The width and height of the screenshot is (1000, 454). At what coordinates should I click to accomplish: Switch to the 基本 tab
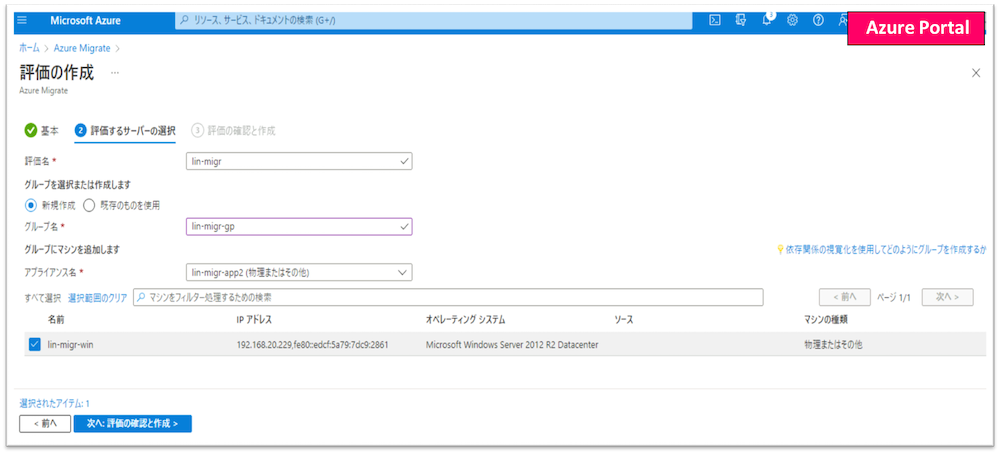pyautogui.click(x=41, y=130)
